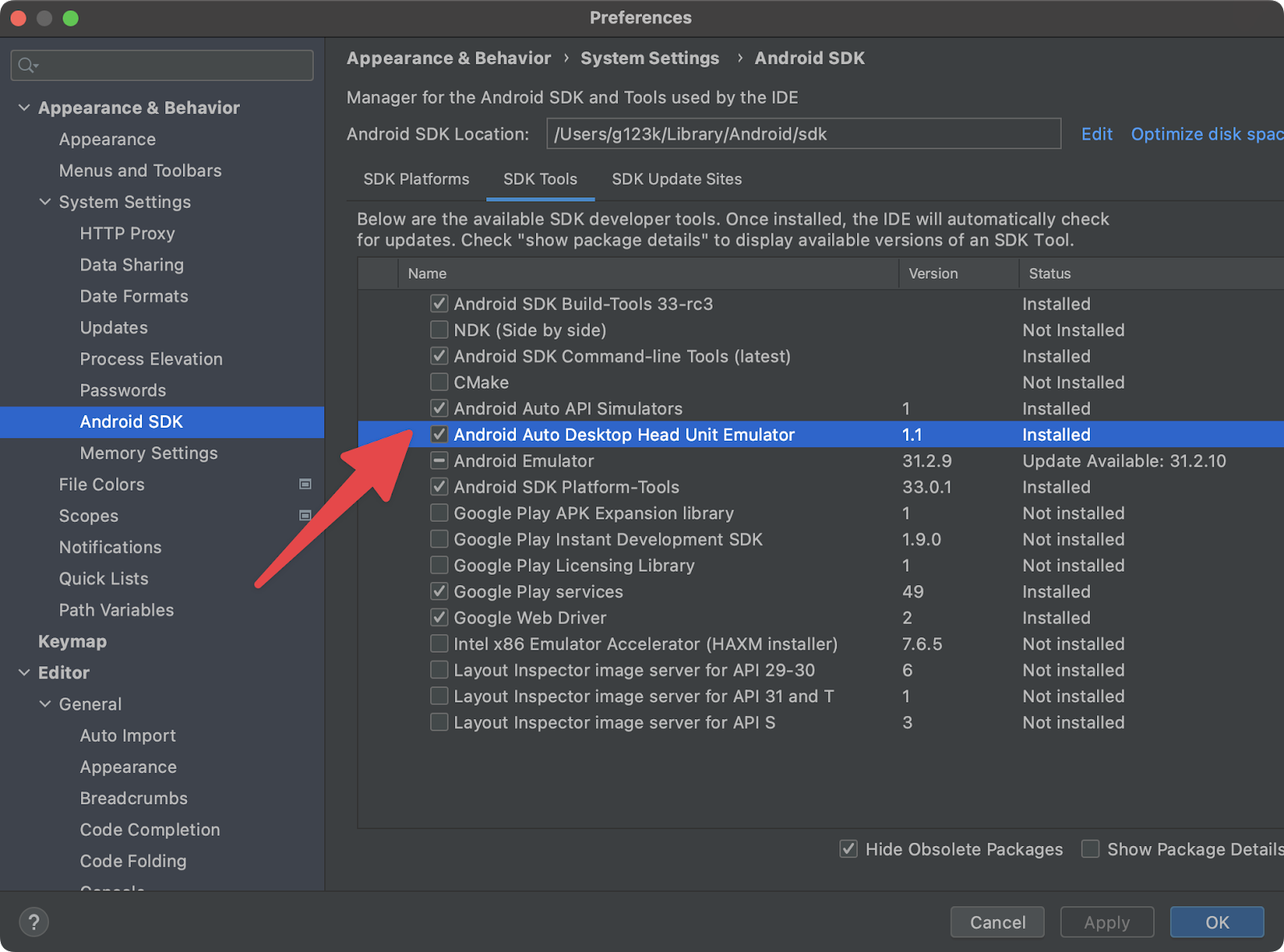Open Process Elevation settings
The width and height of the screenshot is (1284, 952).
click(x=151, y=359)
